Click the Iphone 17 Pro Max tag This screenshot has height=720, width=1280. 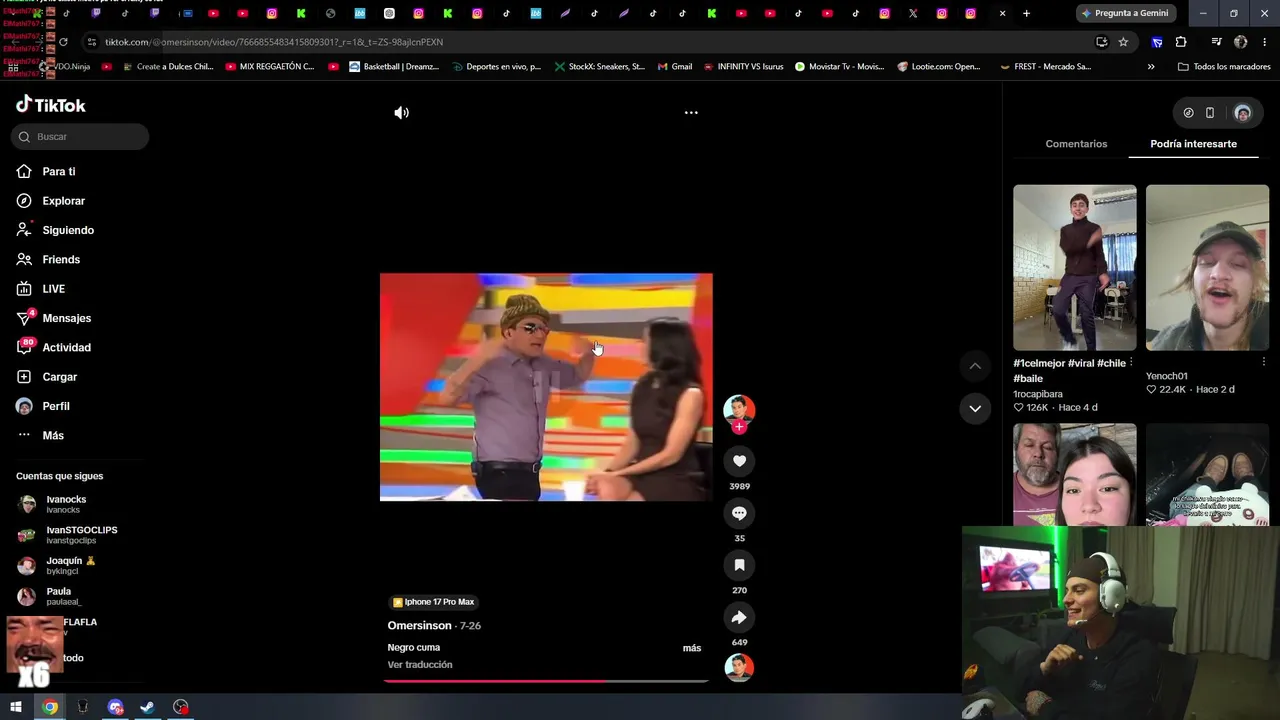434,602
